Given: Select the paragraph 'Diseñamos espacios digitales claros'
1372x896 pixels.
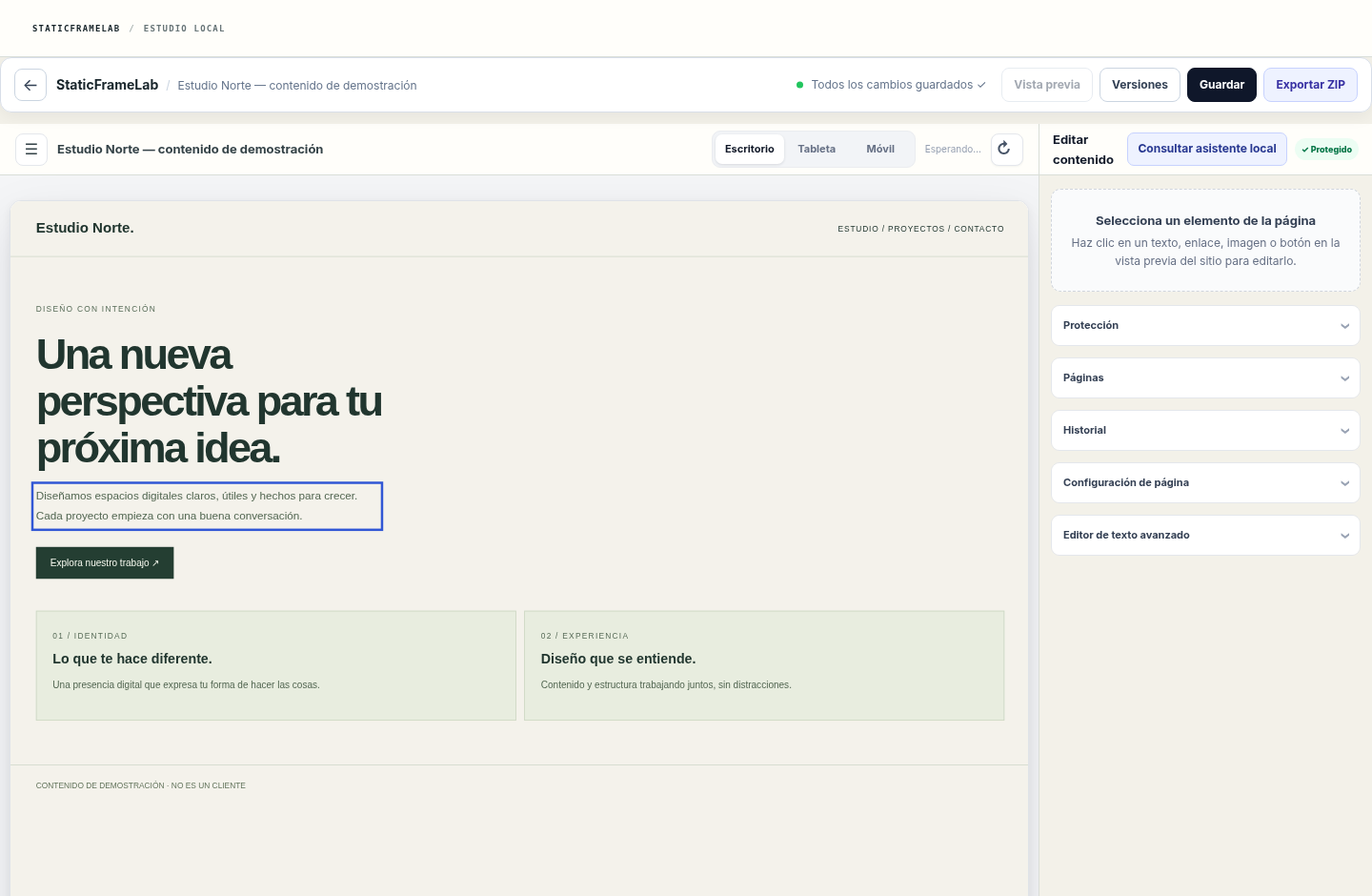Looking at the screenshot, I should pyautogui.click(x=207, y=506).
